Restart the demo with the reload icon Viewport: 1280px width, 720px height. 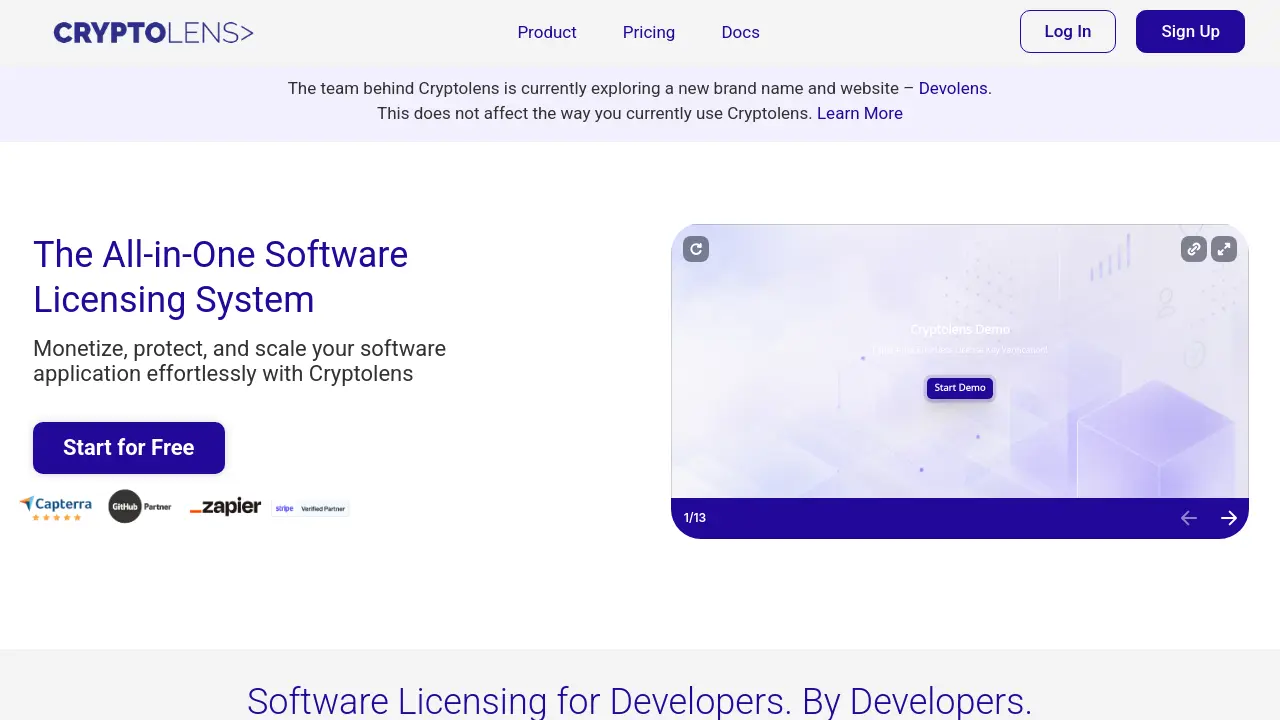click(x=696, y=249)
